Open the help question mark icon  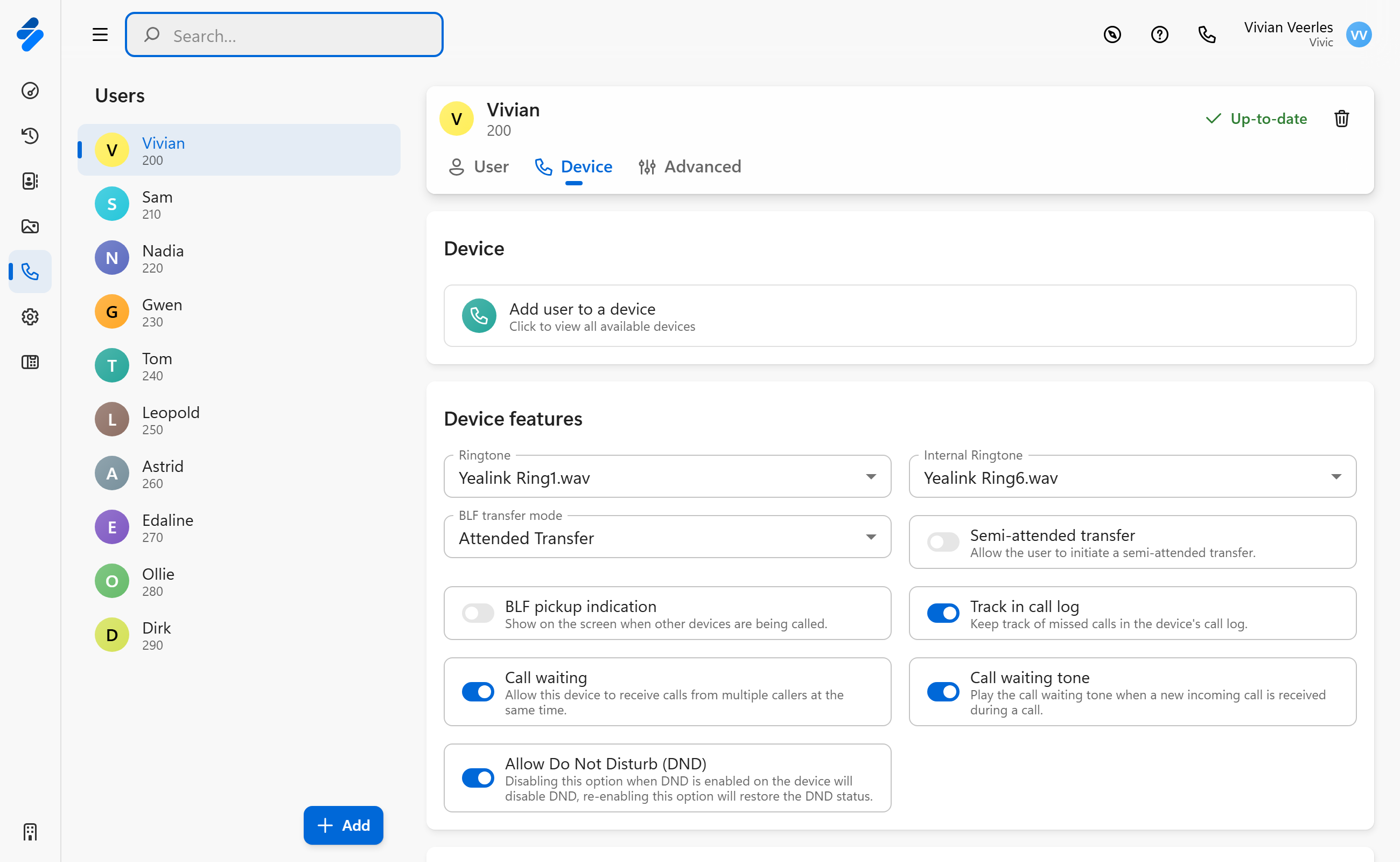[1159, 35]
